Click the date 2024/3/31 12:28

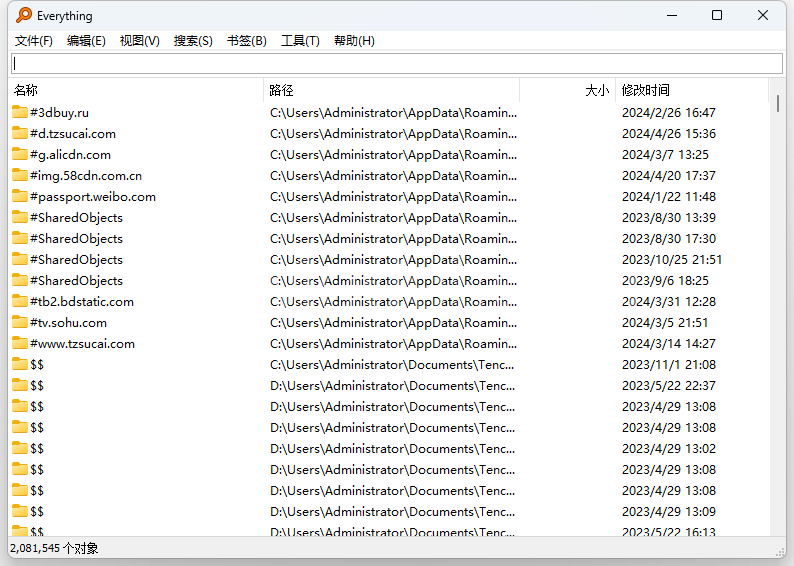(x=668, y=302)
